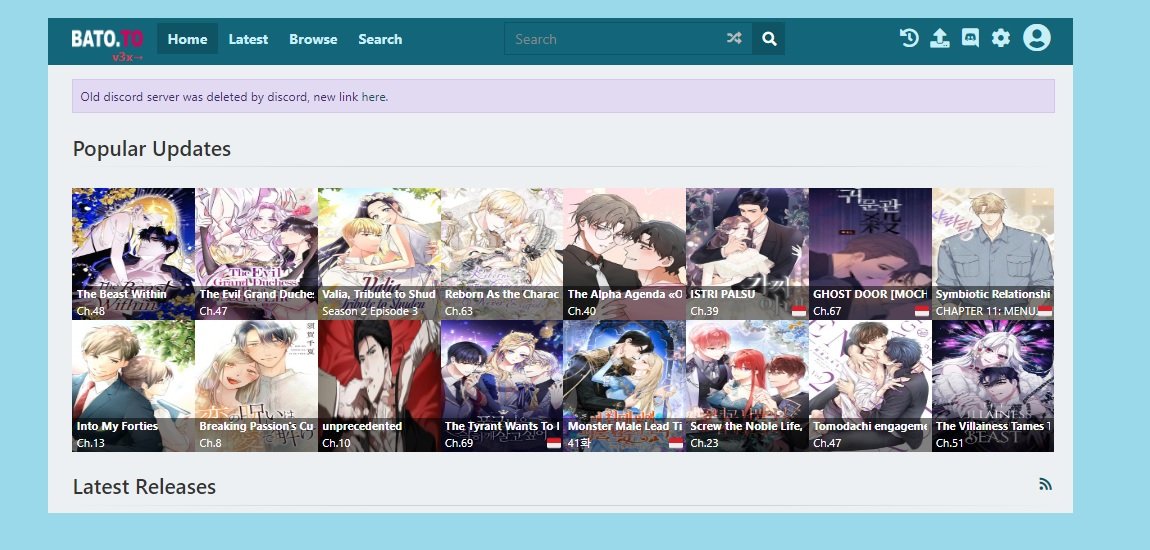Open the Browse menu item

tap(313, 39)
